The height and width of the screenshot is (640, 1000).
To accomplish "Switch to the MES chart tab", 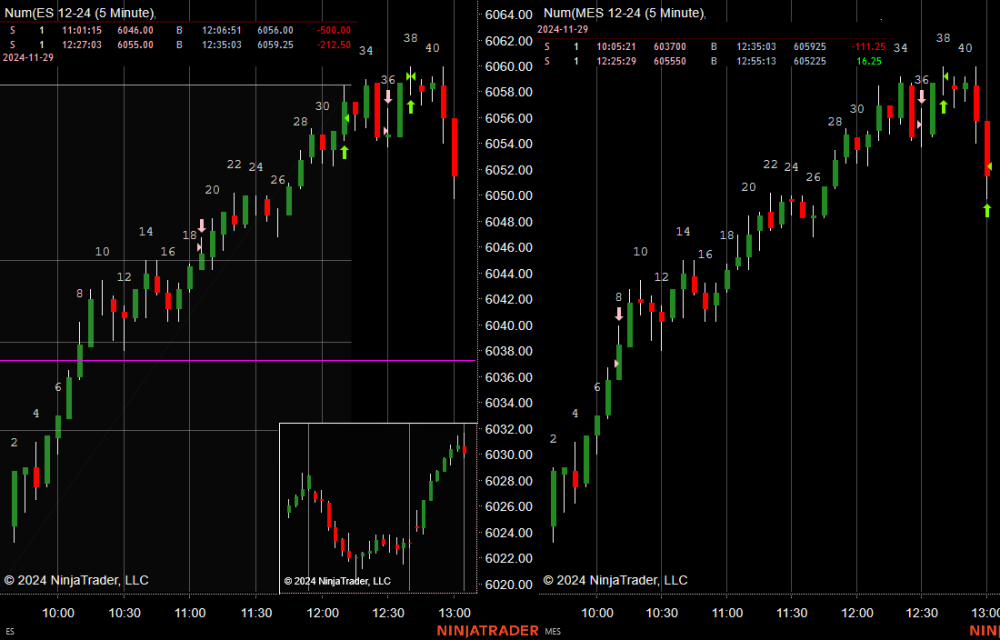I will tap(553, 632).
